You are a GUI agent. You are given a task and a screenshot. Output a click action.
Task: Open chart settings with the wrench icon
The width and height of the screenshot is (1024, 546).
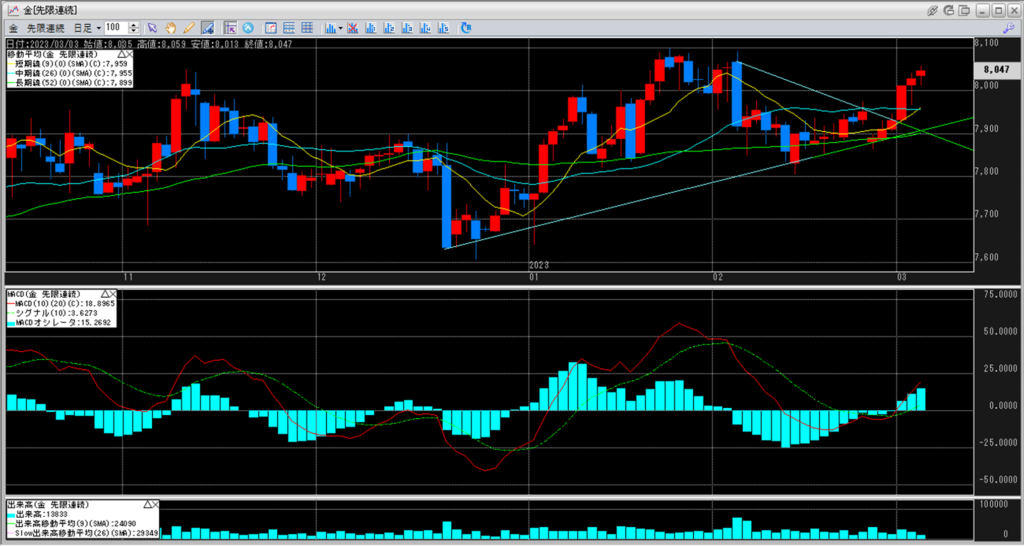(1009, 27)
